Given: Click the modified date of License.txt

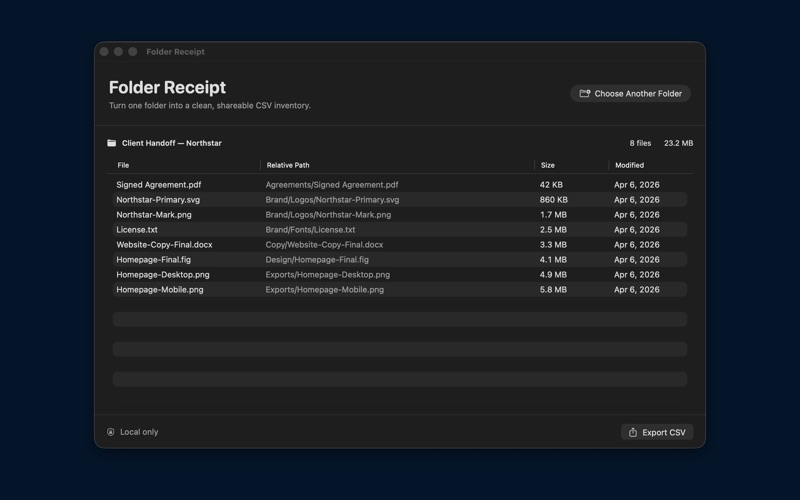Looking at the screenshot, I should 637,230.
